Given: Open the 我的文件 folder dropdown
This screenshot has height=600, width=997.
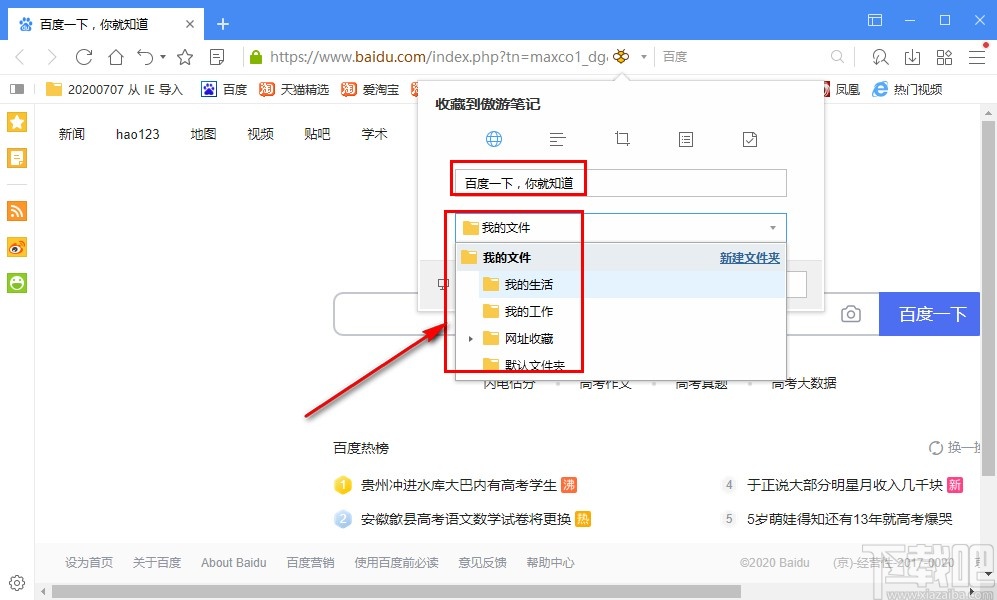Looking at the screenshot, I should (x=621, y=228).
